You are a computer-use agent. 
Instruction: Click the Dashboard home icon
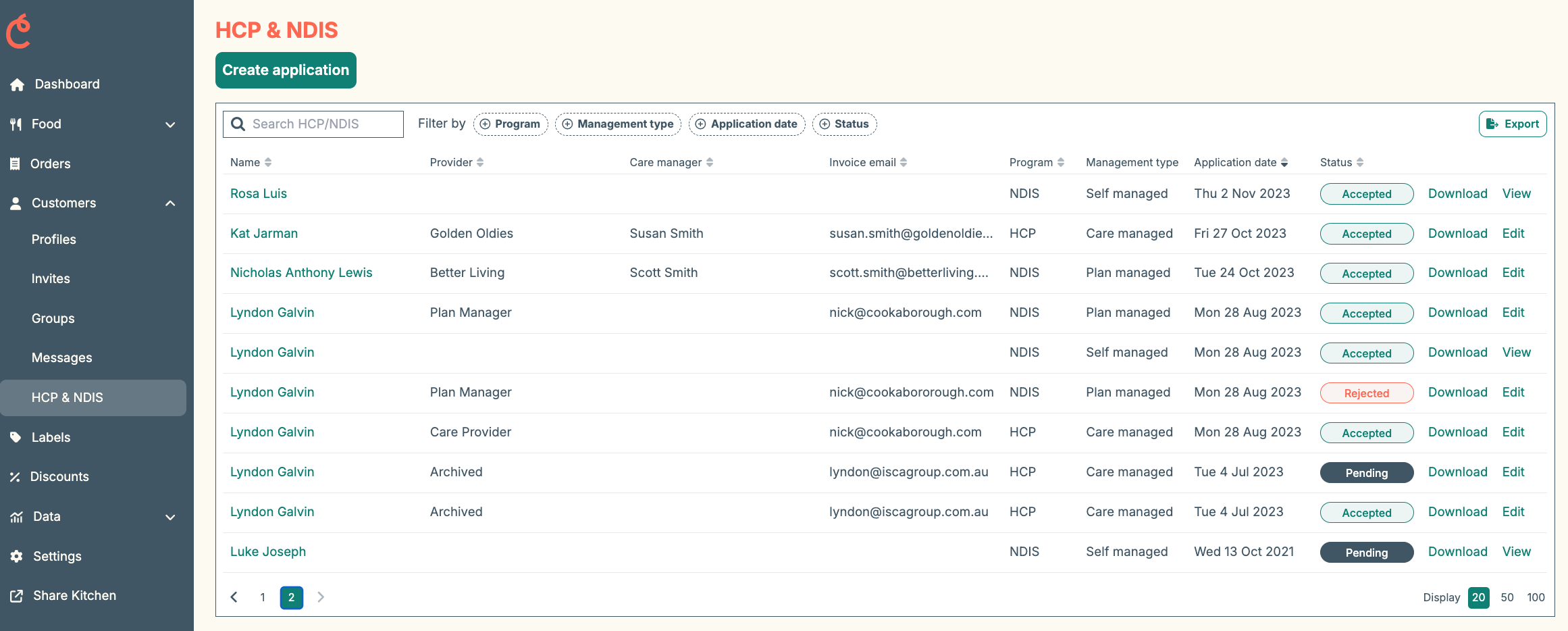click(x=18, y=84)
